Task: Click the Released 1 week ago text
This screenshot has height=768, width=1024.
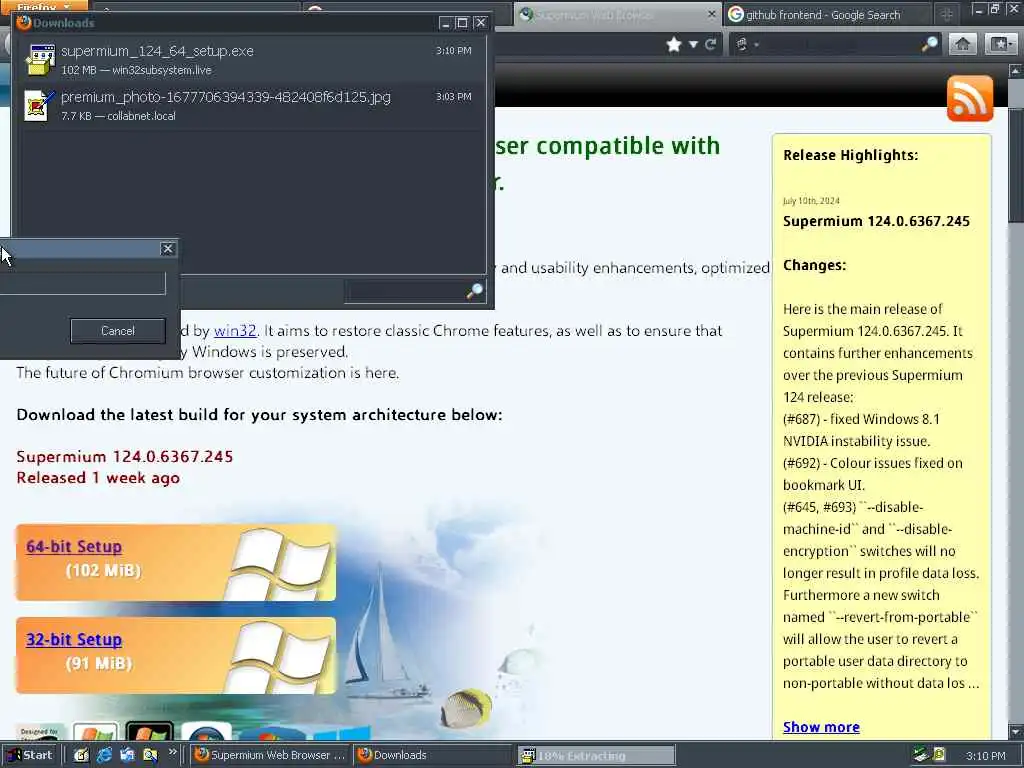Action: (98, 478)
